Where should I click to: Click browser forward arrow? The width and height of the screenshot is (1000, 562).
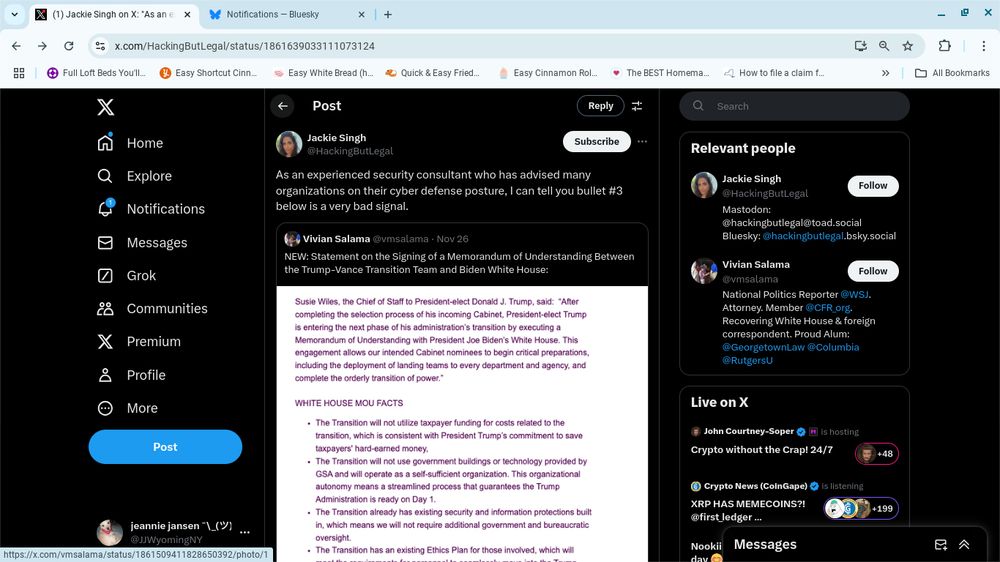coord(42,46)
